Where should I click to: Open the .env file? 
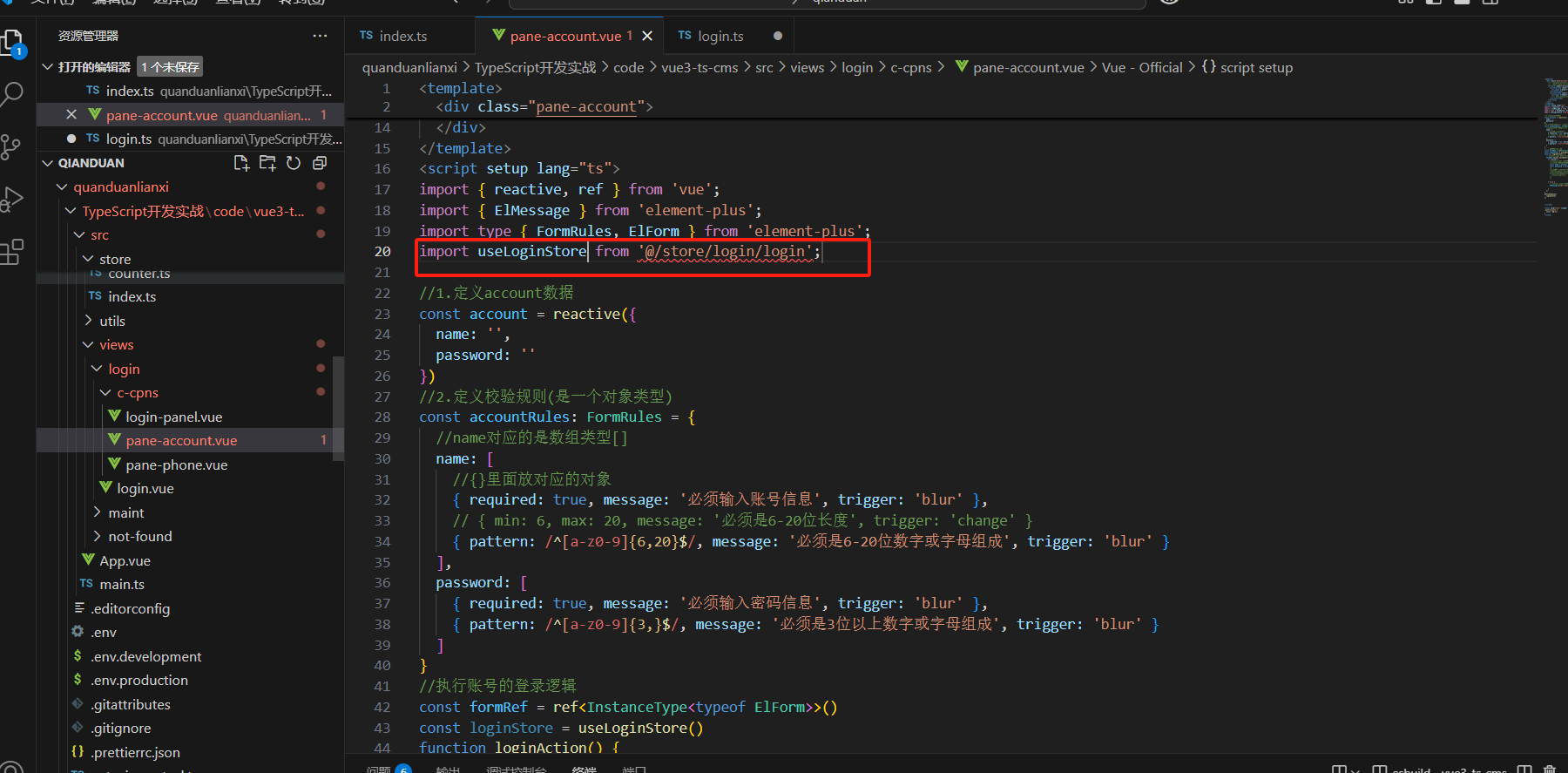click(x=190, y=633)
